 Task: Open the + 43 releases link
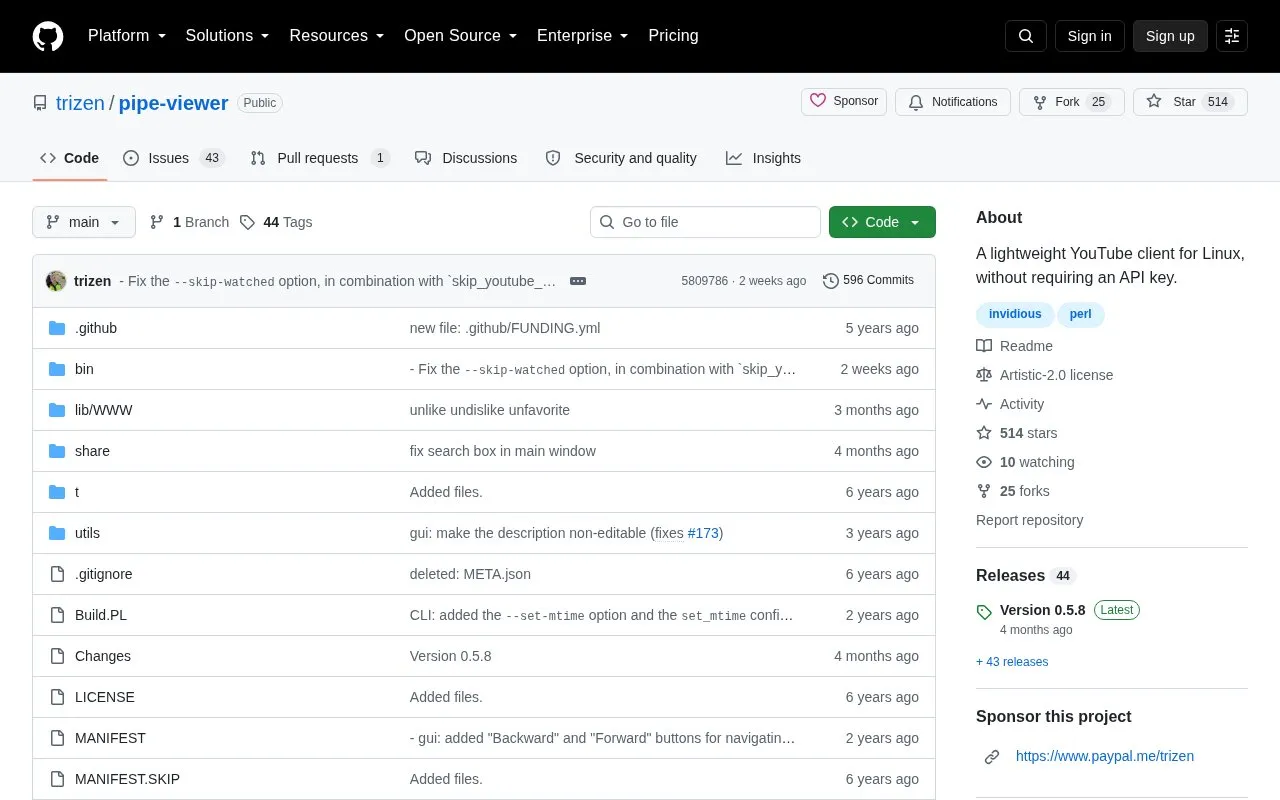[x=1012, y=662]
